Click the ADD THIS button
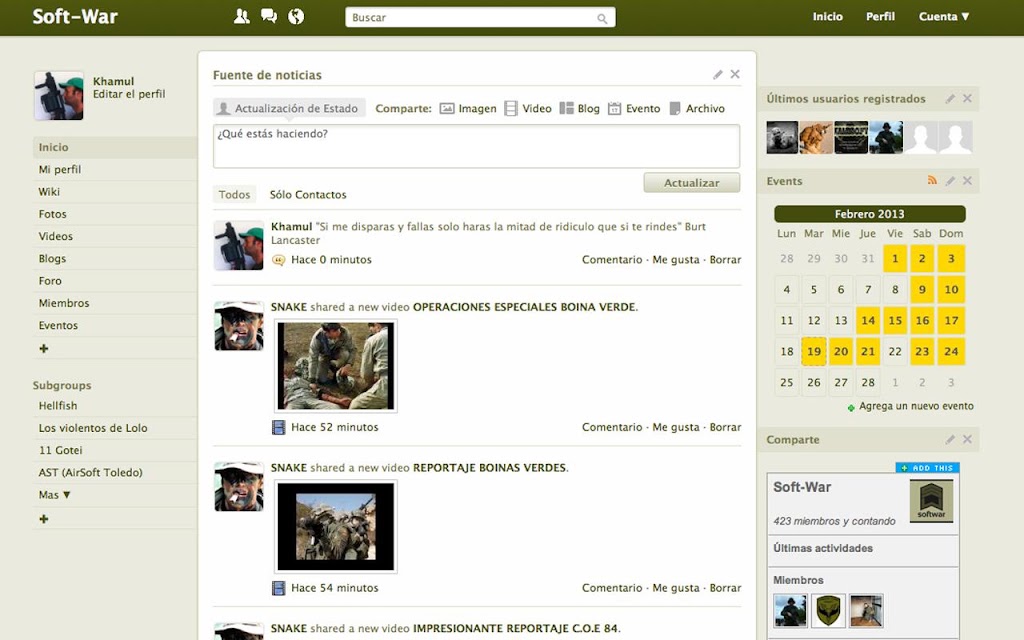The height and width of the screenshot is (640, 1024). coord(927,468)
